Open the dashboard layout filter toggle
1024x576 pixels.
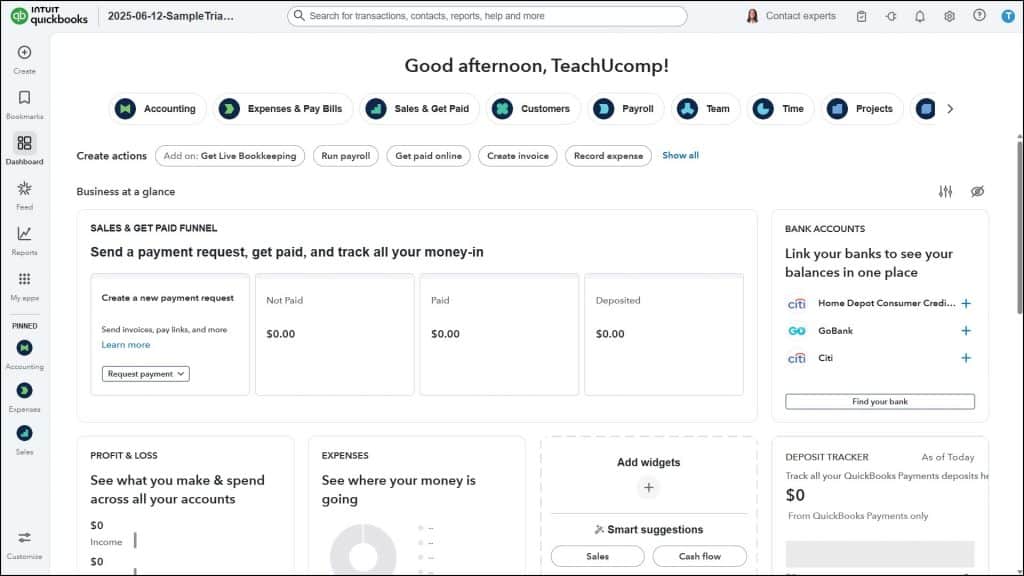(946, 191)
